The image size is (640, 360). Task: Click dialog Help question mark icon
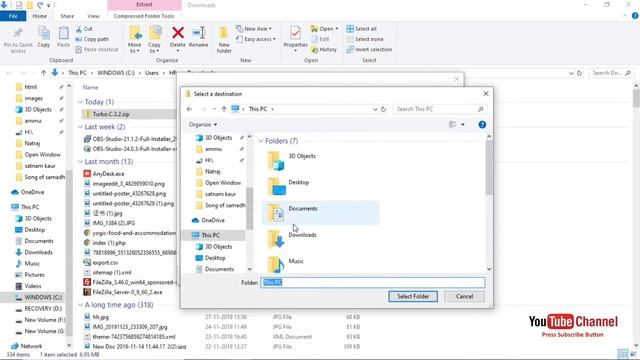coord(482,124)
